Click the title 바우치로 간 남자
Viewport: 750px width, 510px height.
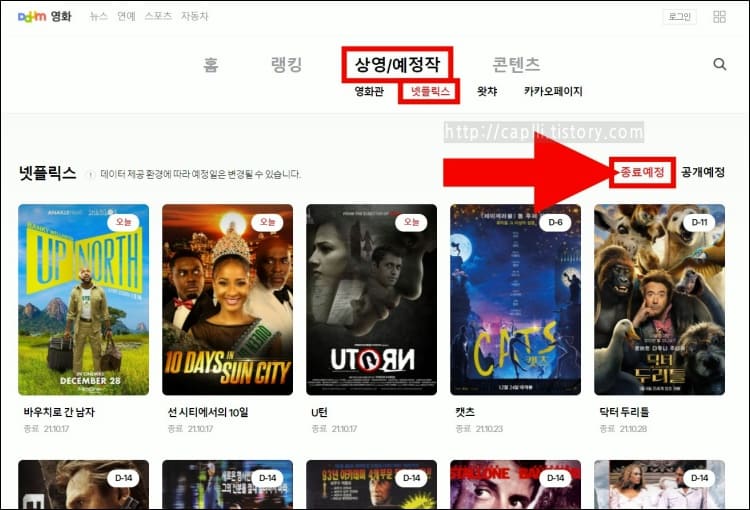[x=59, y=412]
